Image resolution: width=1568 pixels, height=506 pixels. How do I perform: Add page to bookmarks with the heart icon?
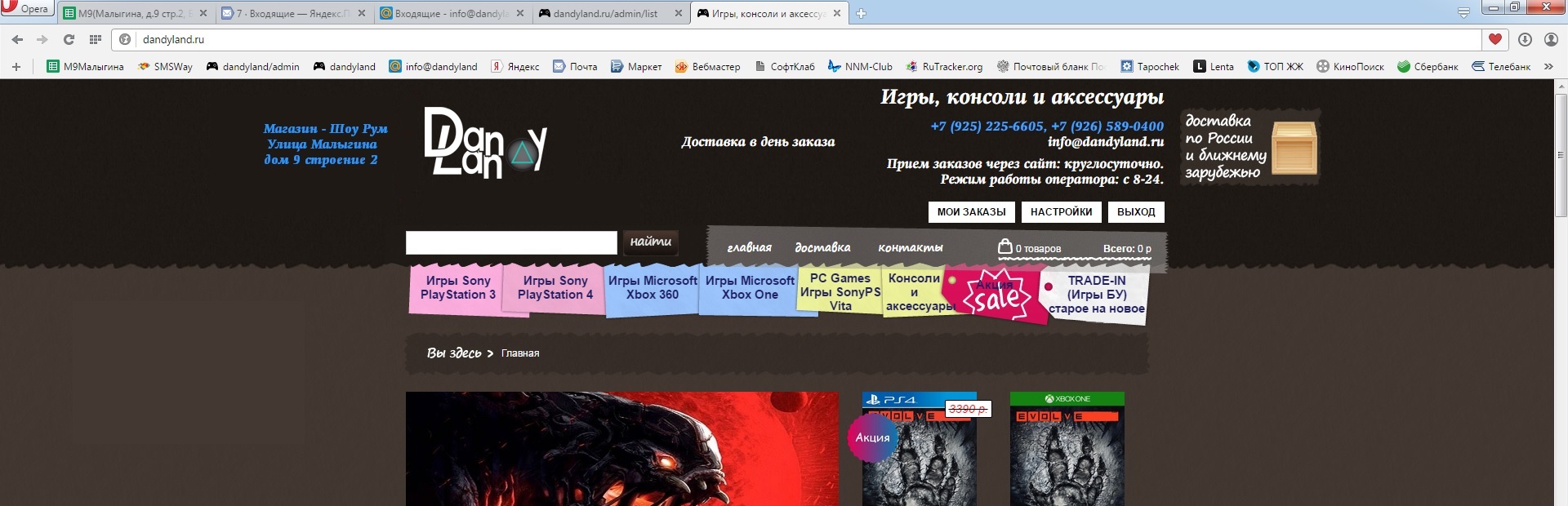(1494, 39)
